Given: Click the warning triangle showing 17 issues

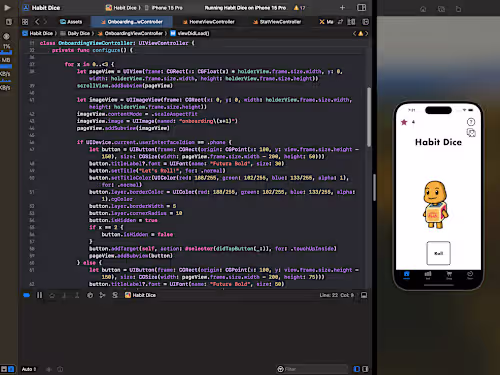Looking at the screenshot, I should 299,8.
